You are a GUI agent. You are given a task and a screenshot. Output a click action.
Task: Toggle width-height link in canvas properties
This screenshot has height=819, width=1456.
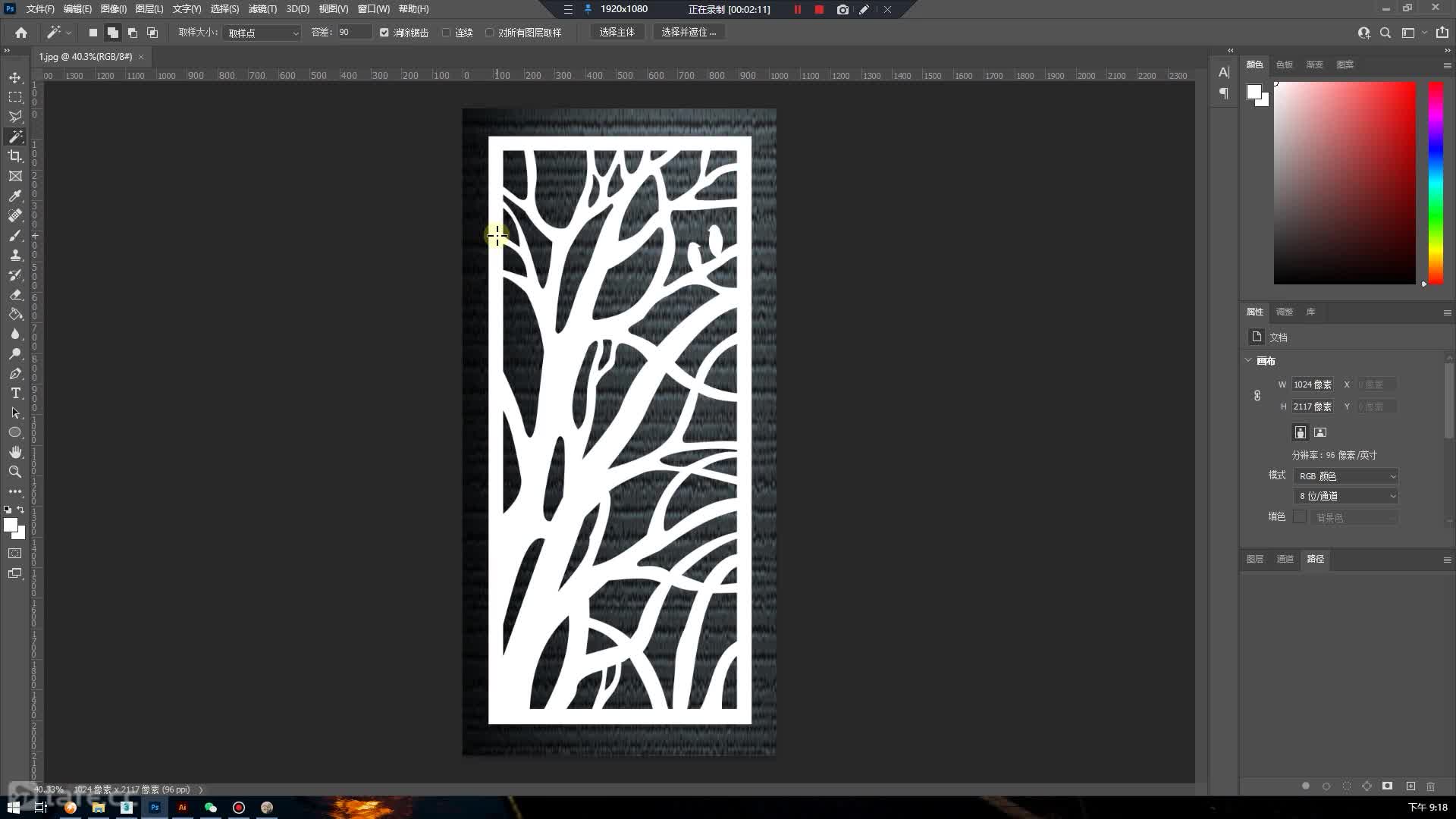1257,396
